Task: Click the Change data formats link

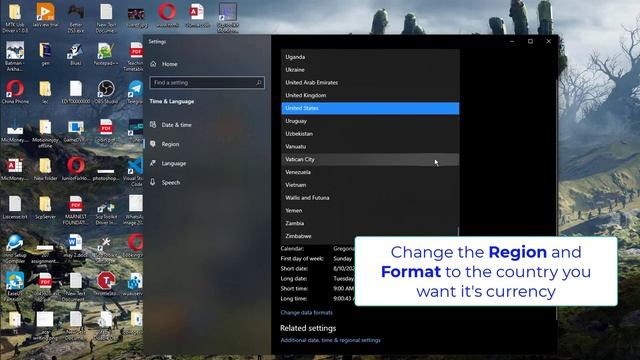Action: 307,312
